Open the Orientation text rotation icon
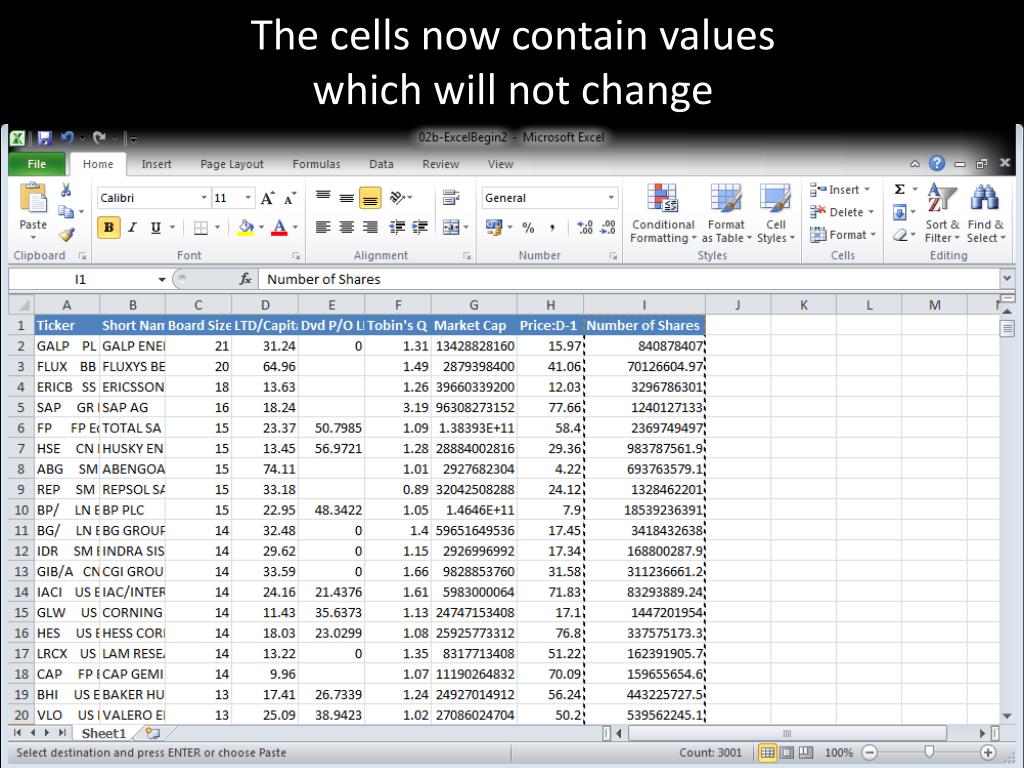Screen dimensions: 1024x768 [397, 197]
